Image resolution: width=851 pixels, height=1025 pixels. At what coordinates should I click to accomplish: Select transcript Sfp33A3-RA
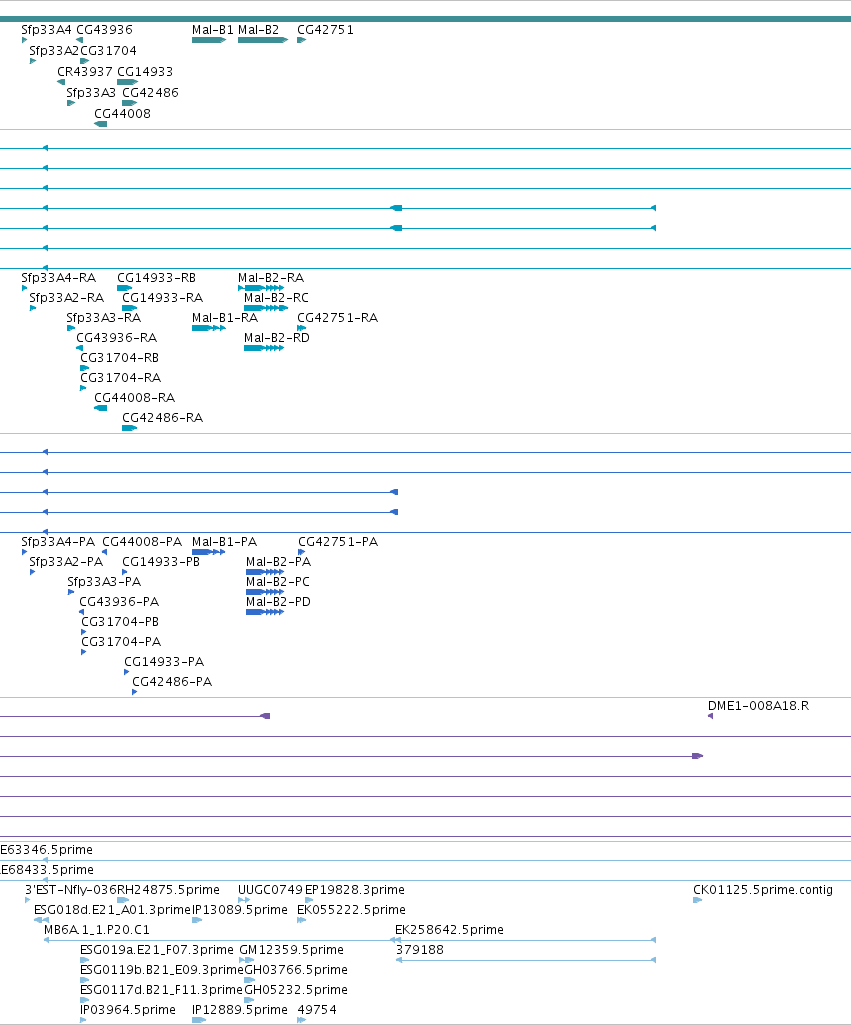tap(71, 328)
